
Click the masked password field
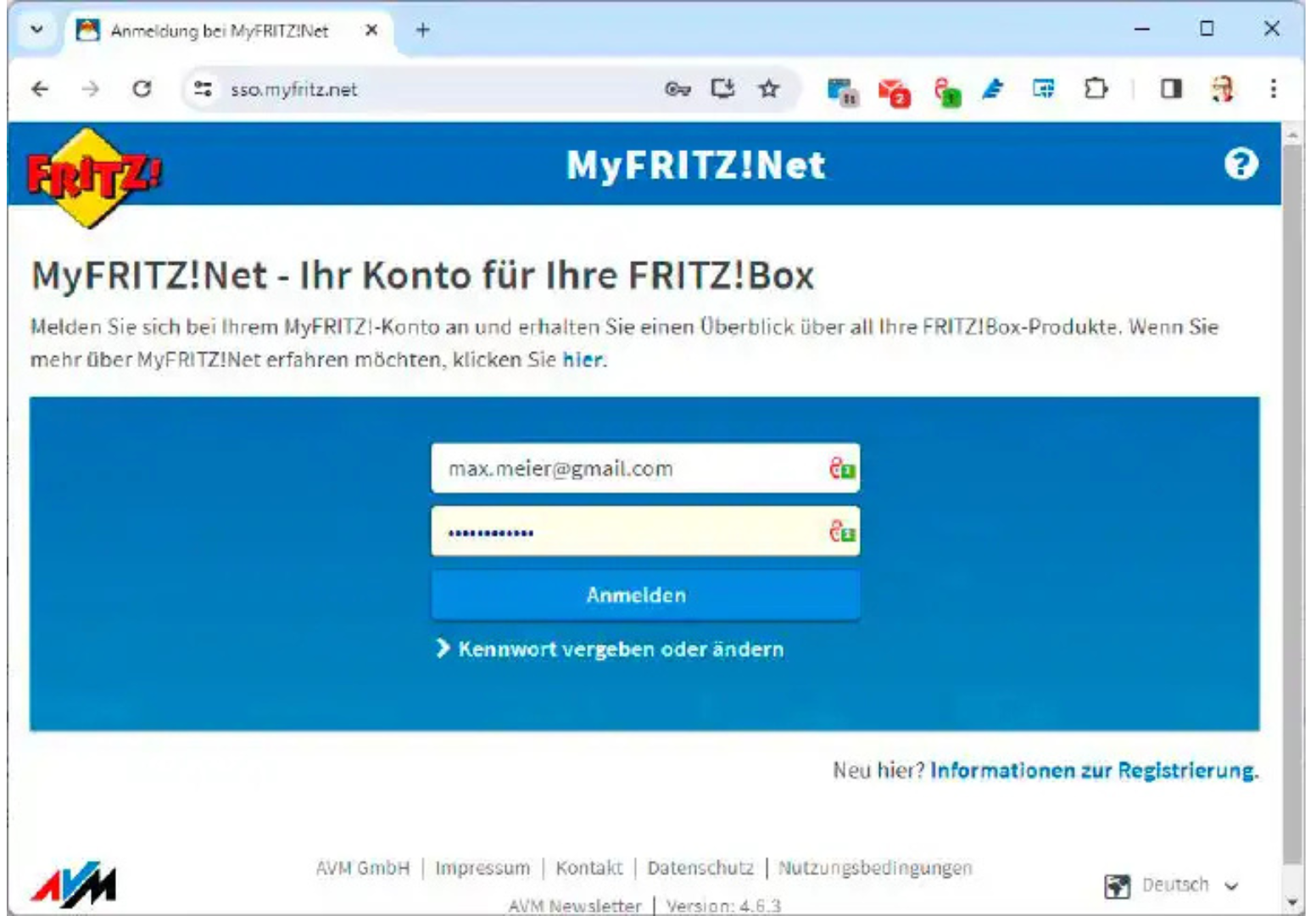click(x=645, y=532)
